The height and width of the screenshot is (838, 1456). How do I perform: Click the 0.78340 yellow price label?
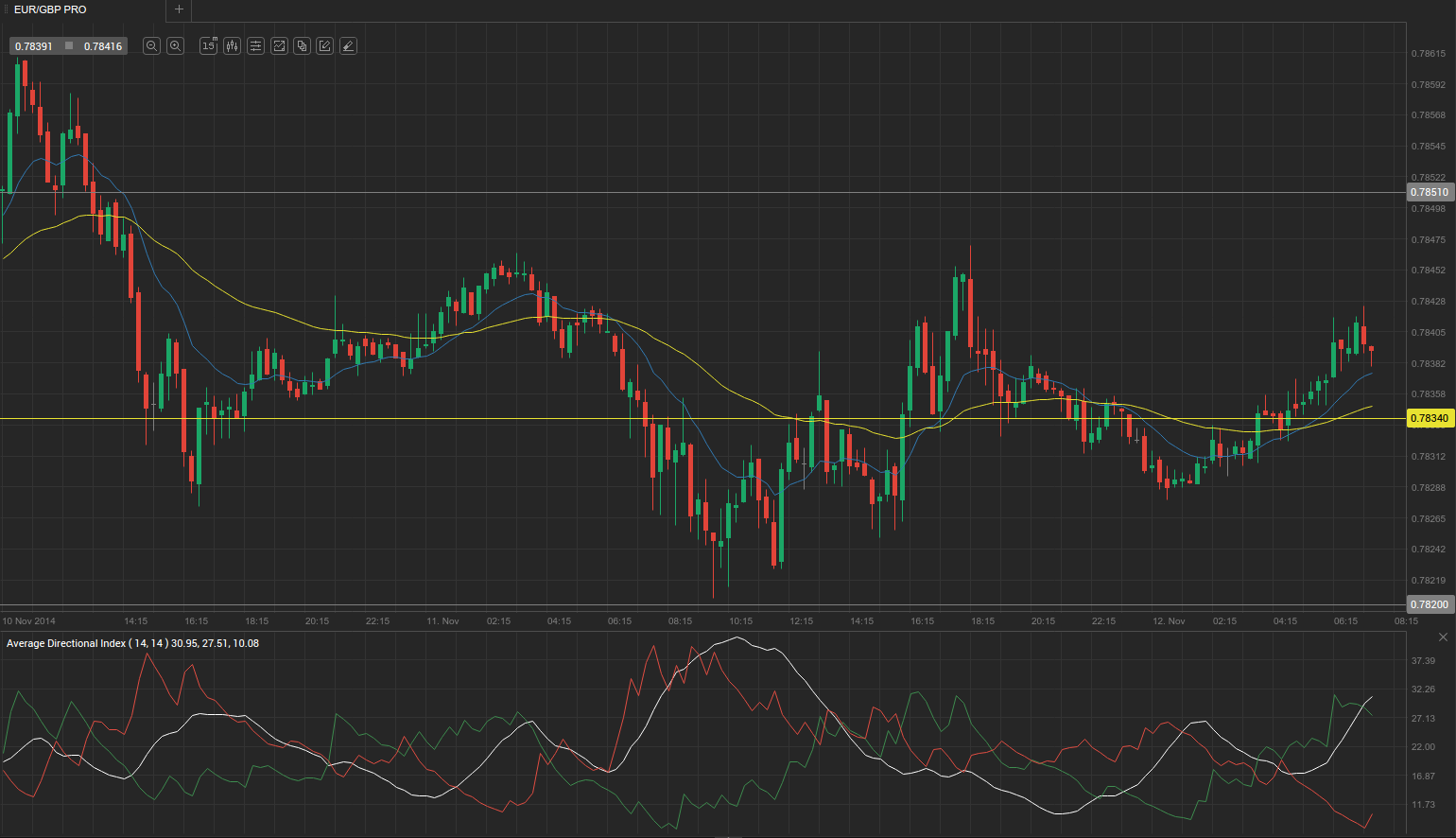click(x=1429, y=418)
